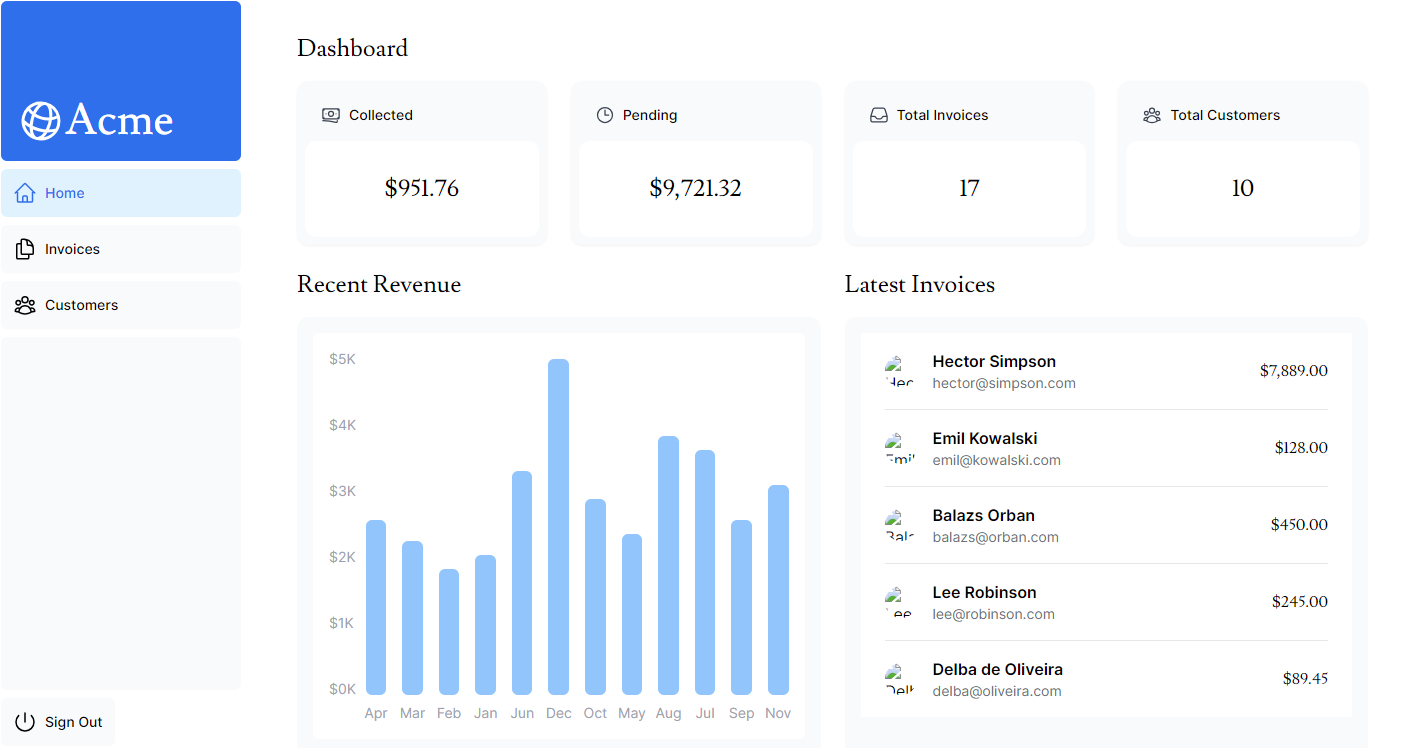
Task: Select the Home navigation link
Action: click(65, 193)
